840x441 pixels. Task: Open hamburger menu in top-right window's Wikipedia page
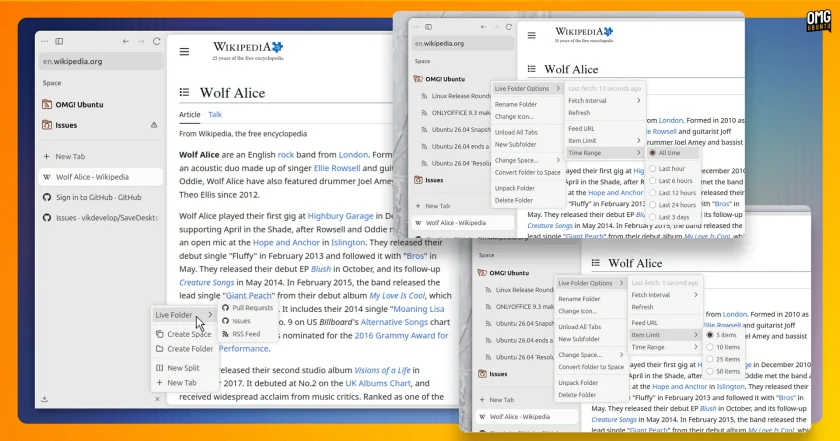click(x=531, y=35)
